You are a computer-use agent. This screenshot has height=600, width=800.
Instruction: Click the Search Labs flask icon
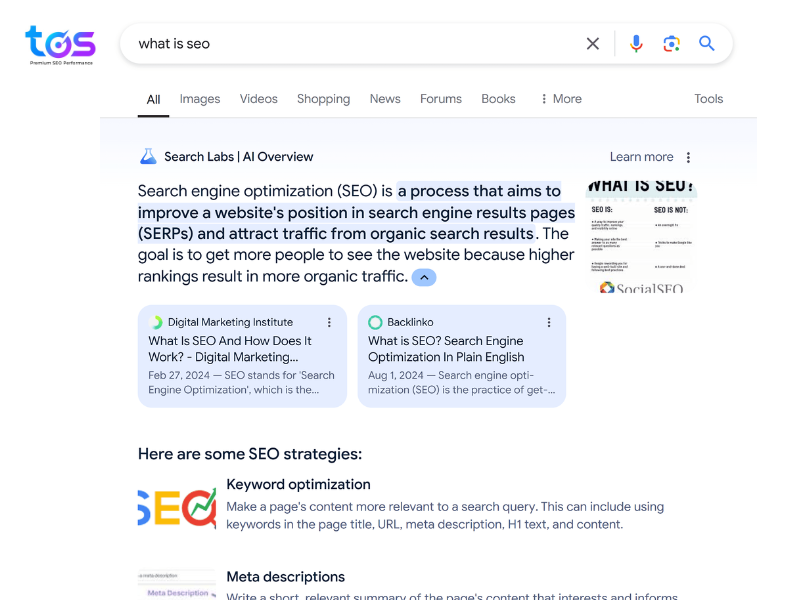[148, 156]
